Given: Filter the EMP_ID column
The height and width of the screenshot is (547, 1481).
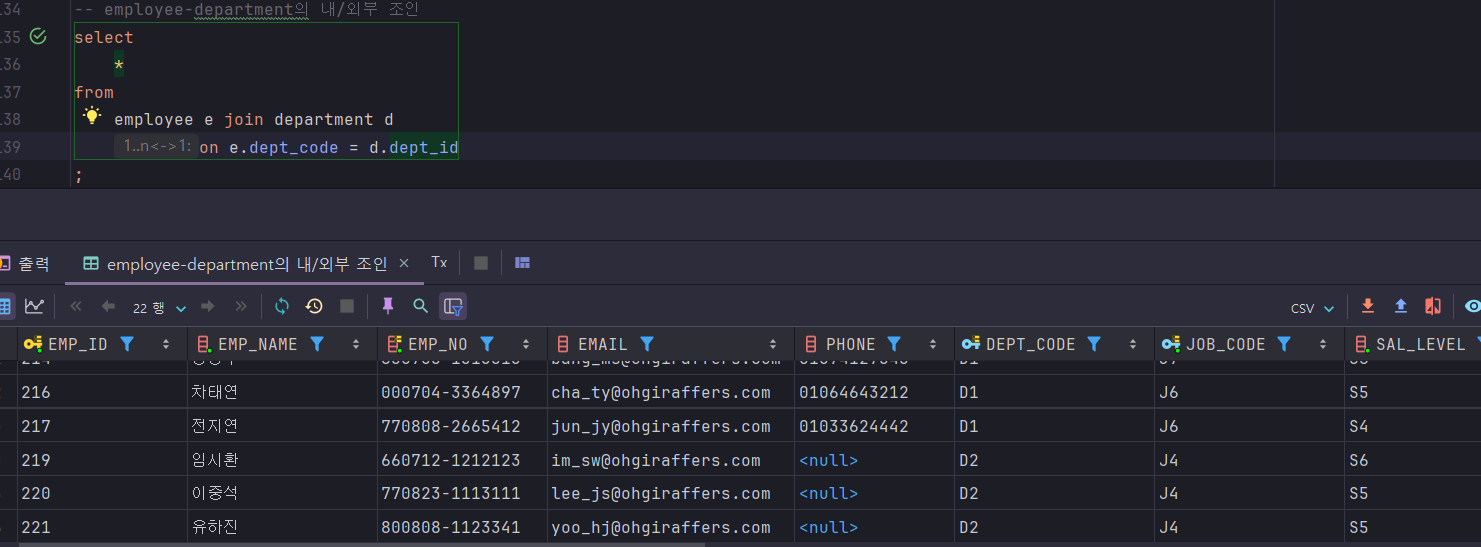Looking at the screenshot, I should coord(127,344).
